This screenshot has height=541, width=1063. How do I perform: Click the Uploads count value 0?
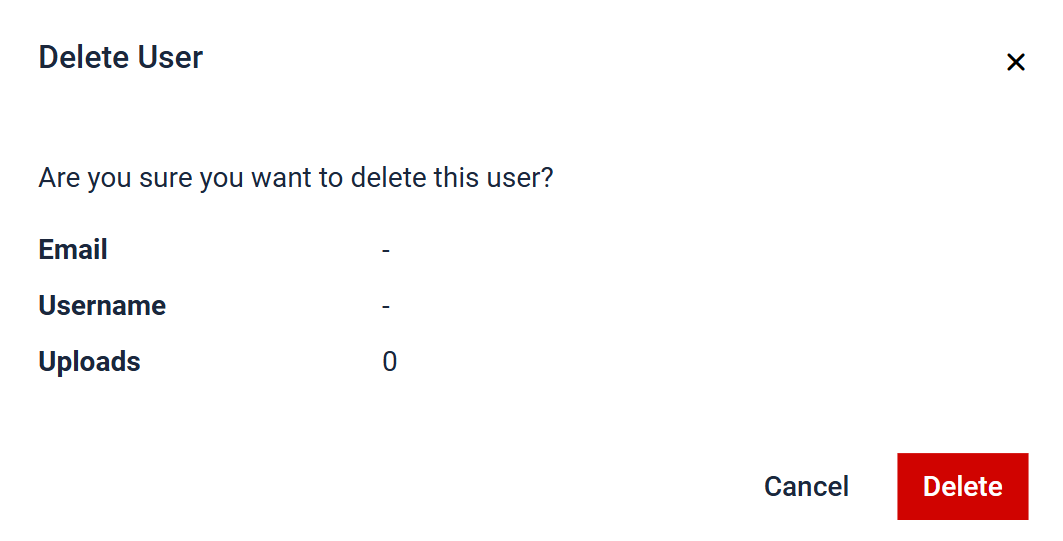point(390,361)
